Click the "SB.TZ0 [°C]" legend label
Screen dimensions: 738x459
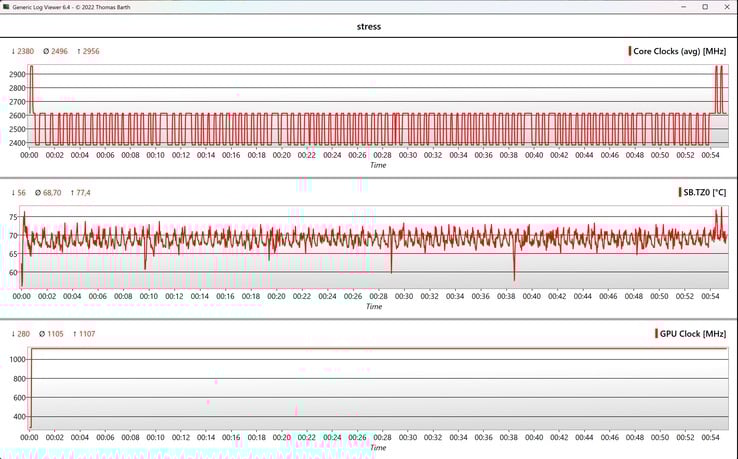[x=705, y=193]
